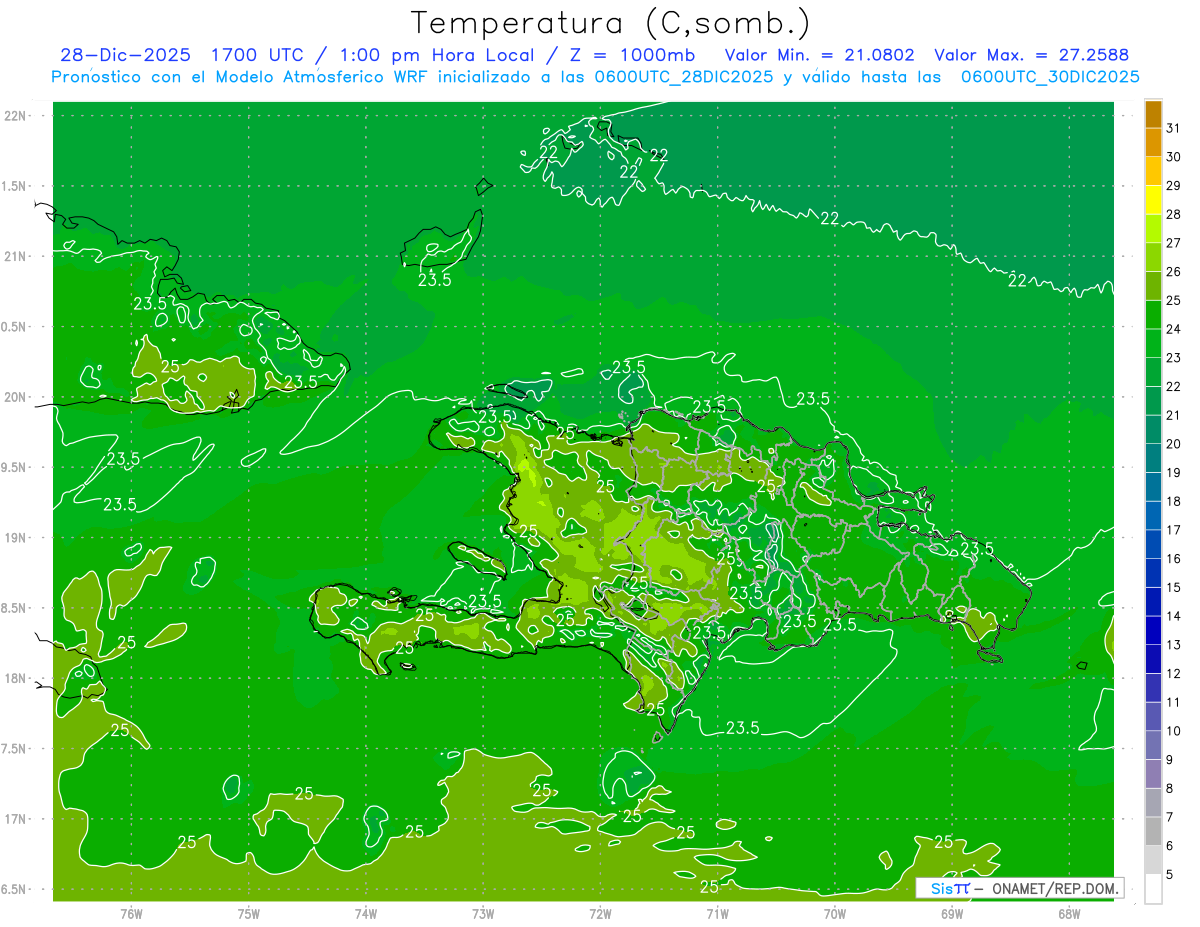Click the color bar label '25'
Image resolution: width=1200 pixels, height=927 pixels.
point(1173,300)
